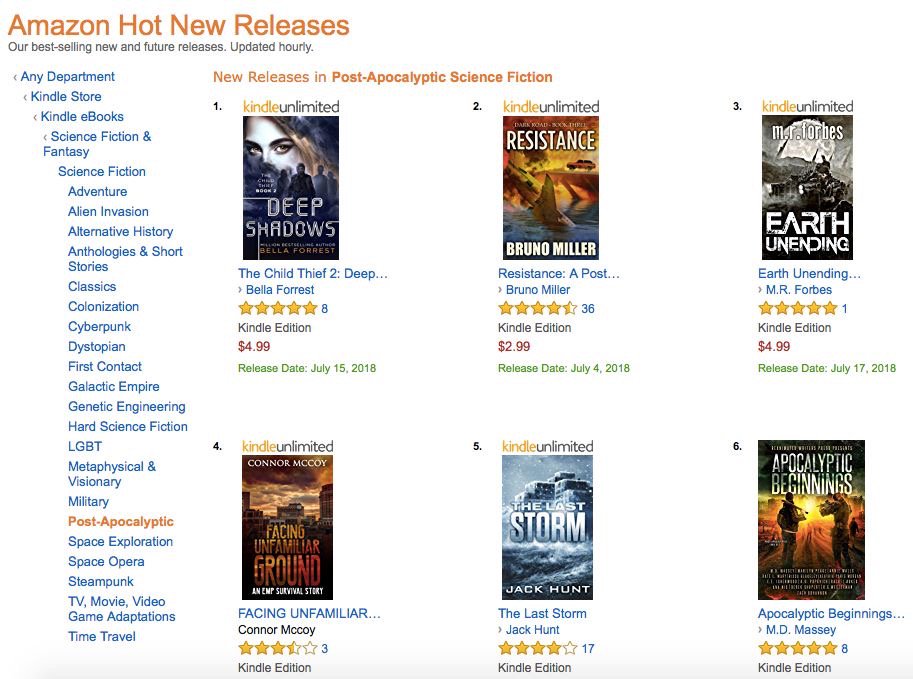This screenshot has height=679, width=913.
Task: Open Earth Unending book cover
Action: pyautogui.click(x=807, y=188)
